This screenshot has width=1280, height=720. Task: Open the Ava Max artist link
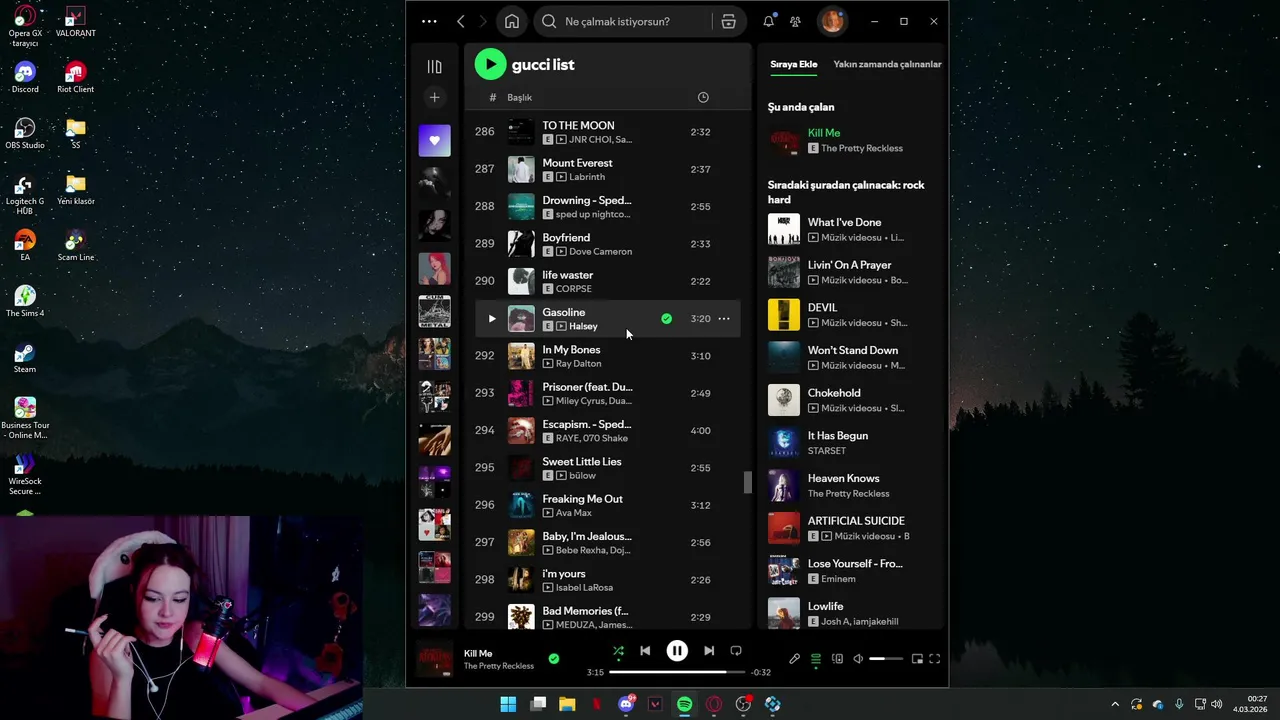tap(573, 513)
